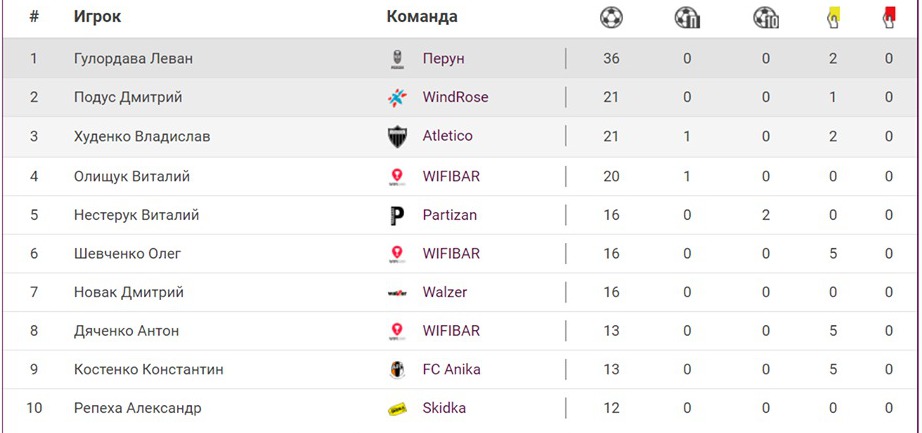Click the Walzer team logo
The image size is (922, 433).
[397, 293]
